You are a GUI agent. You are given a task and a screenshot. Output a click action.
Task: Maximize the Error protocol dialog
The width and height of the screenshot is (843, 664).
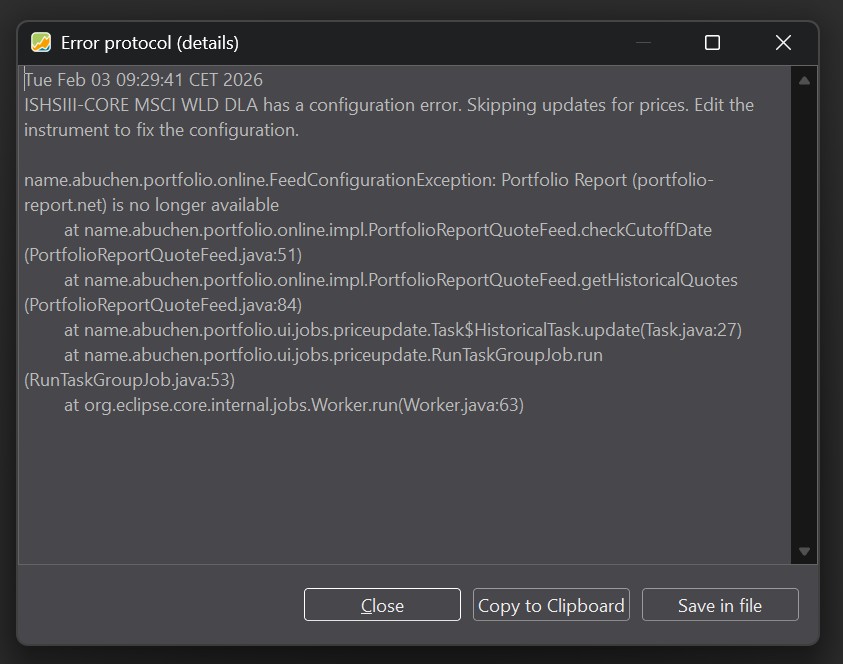tap(712, 42)
